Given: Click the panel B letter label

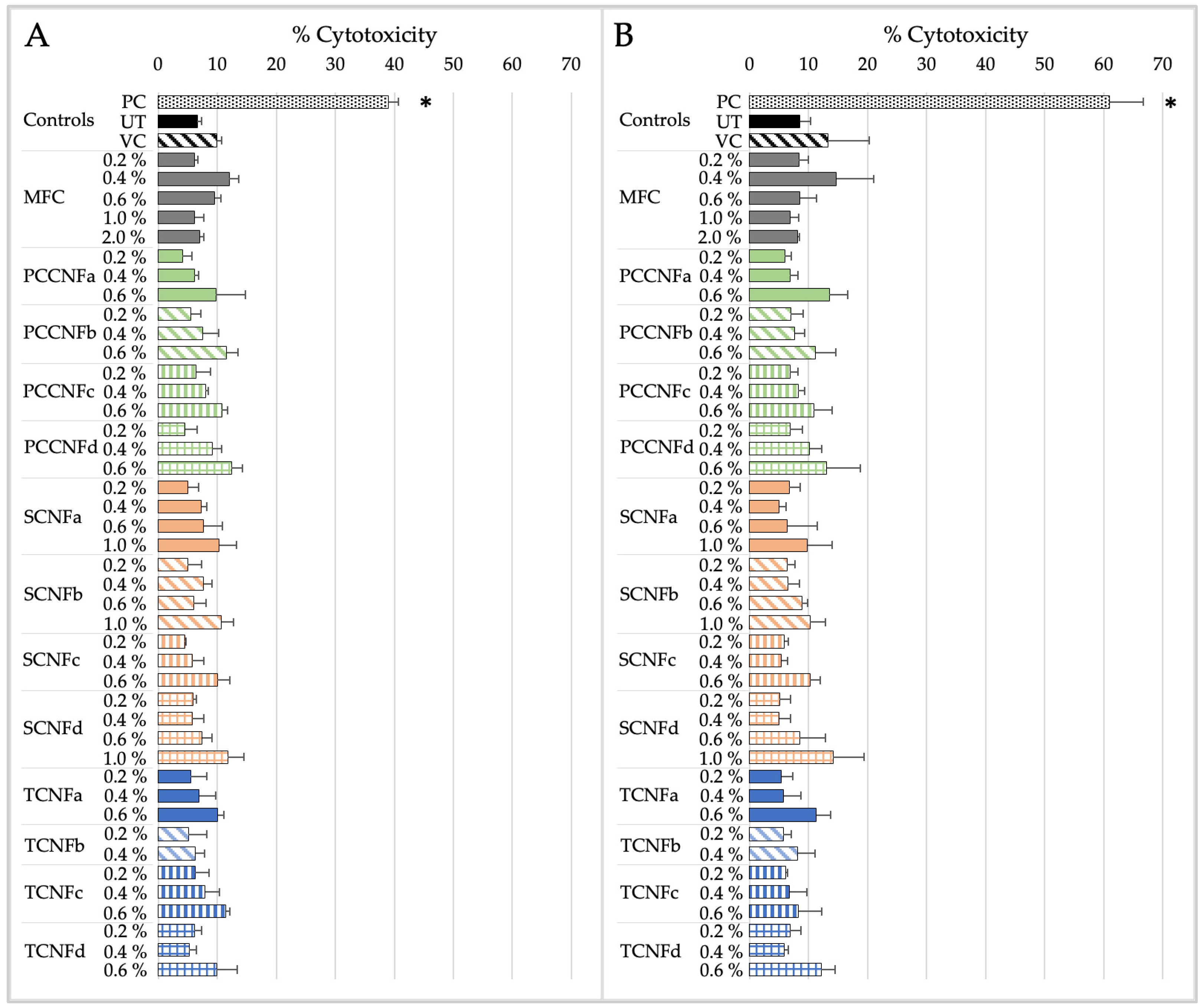Looking at the screenshot, I should [624, 36].
